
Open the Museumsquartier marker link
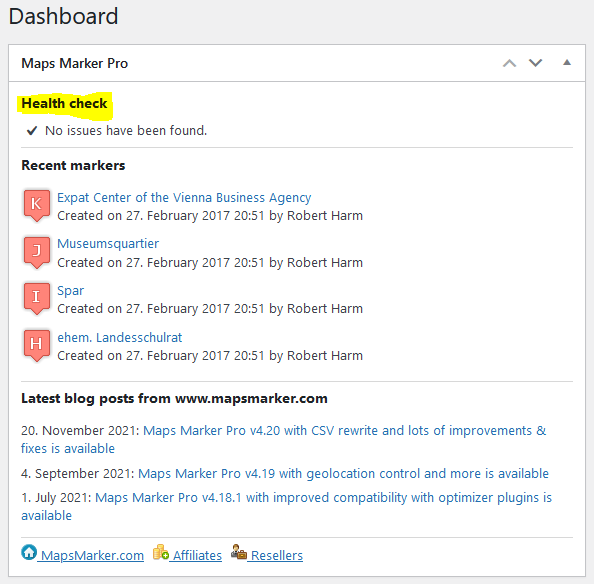(108, 244)
